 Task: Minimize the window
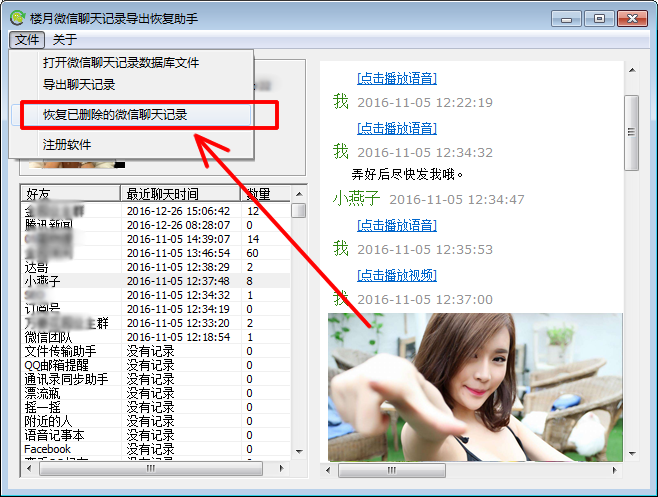(567, 19)
